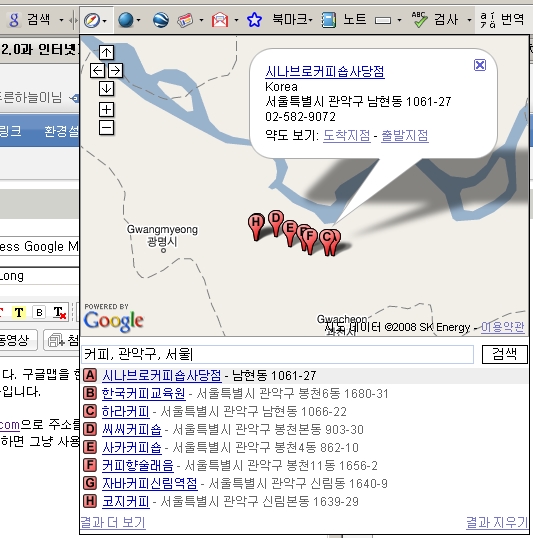This screenshot has width=533, height=538.
Task: Select map marker H
Action: pos(256,224)
